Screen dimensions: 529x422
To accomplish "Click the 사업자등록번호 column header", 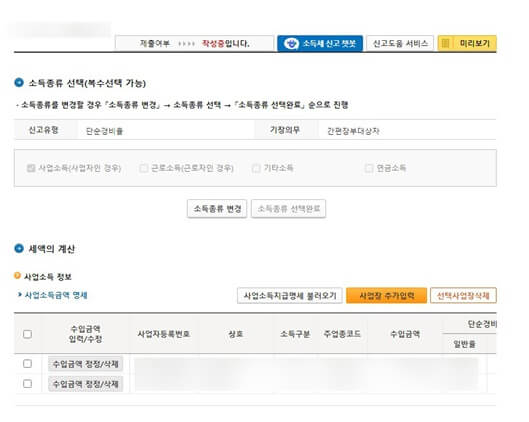I will (x=164, y=334).
